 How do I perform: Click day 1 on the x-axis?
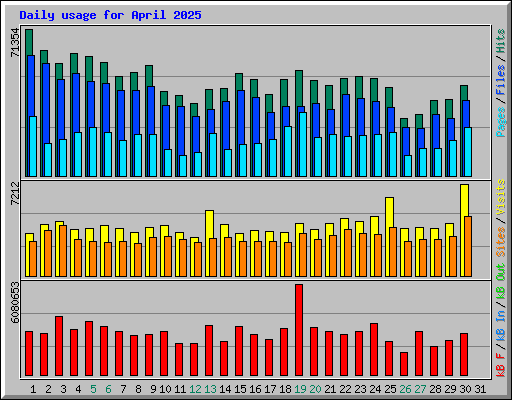(x=33, y=389)
